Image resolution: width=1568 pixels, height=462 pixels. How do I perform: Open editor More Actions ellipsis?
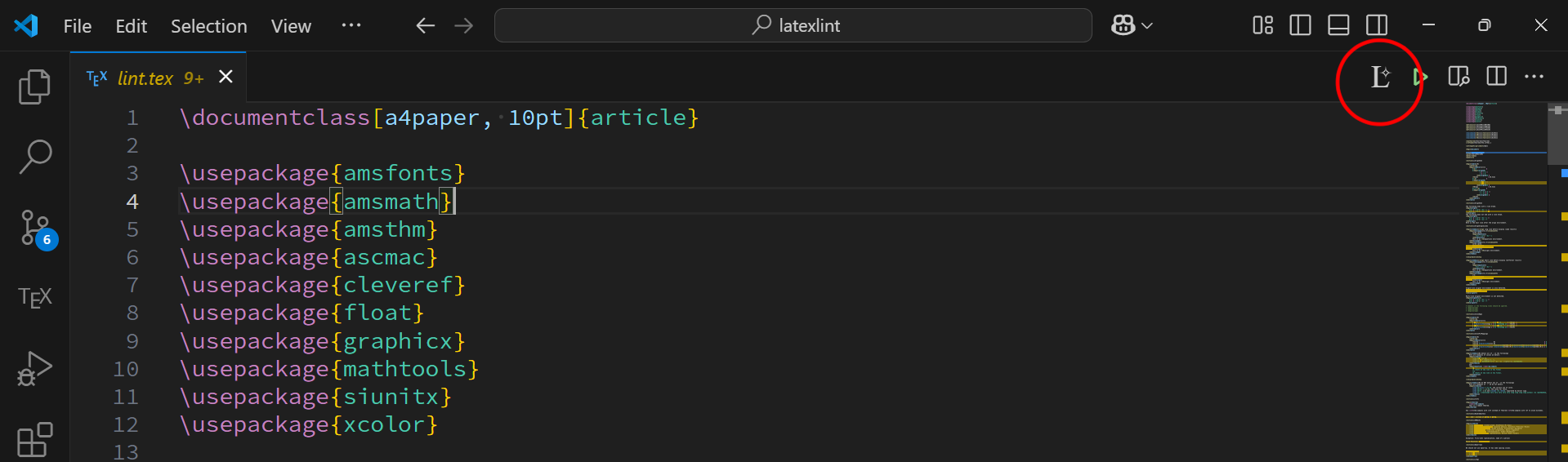point(1534,76)
